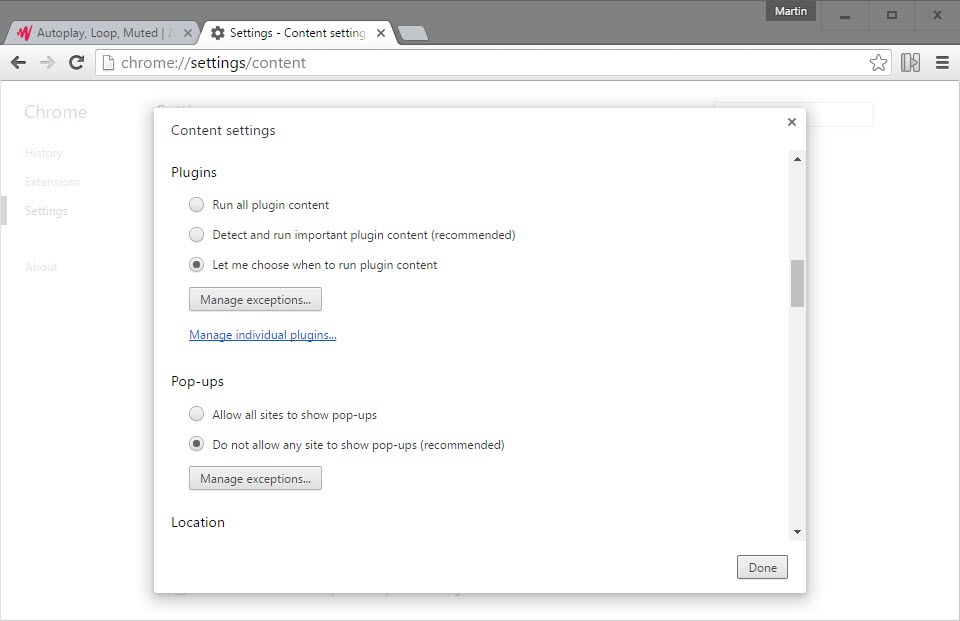Open the Chrome hamburger menu
The height and width of the screenshot is (621, 960).
(942, 63)
